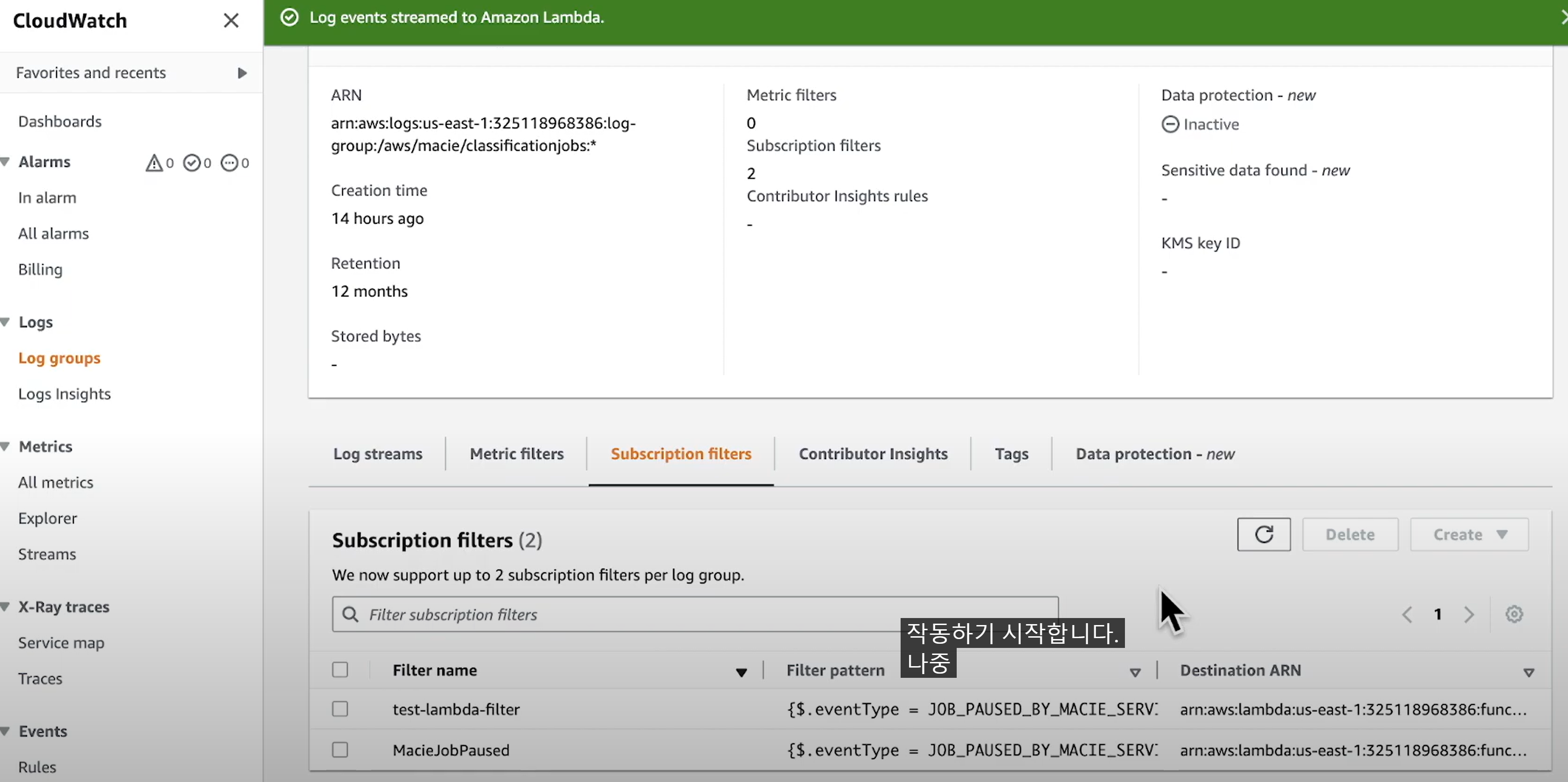The width and height of the screenshot is (1568, 782).
Task: Click the search icon in filter box
Action: (x=350, y=614)
